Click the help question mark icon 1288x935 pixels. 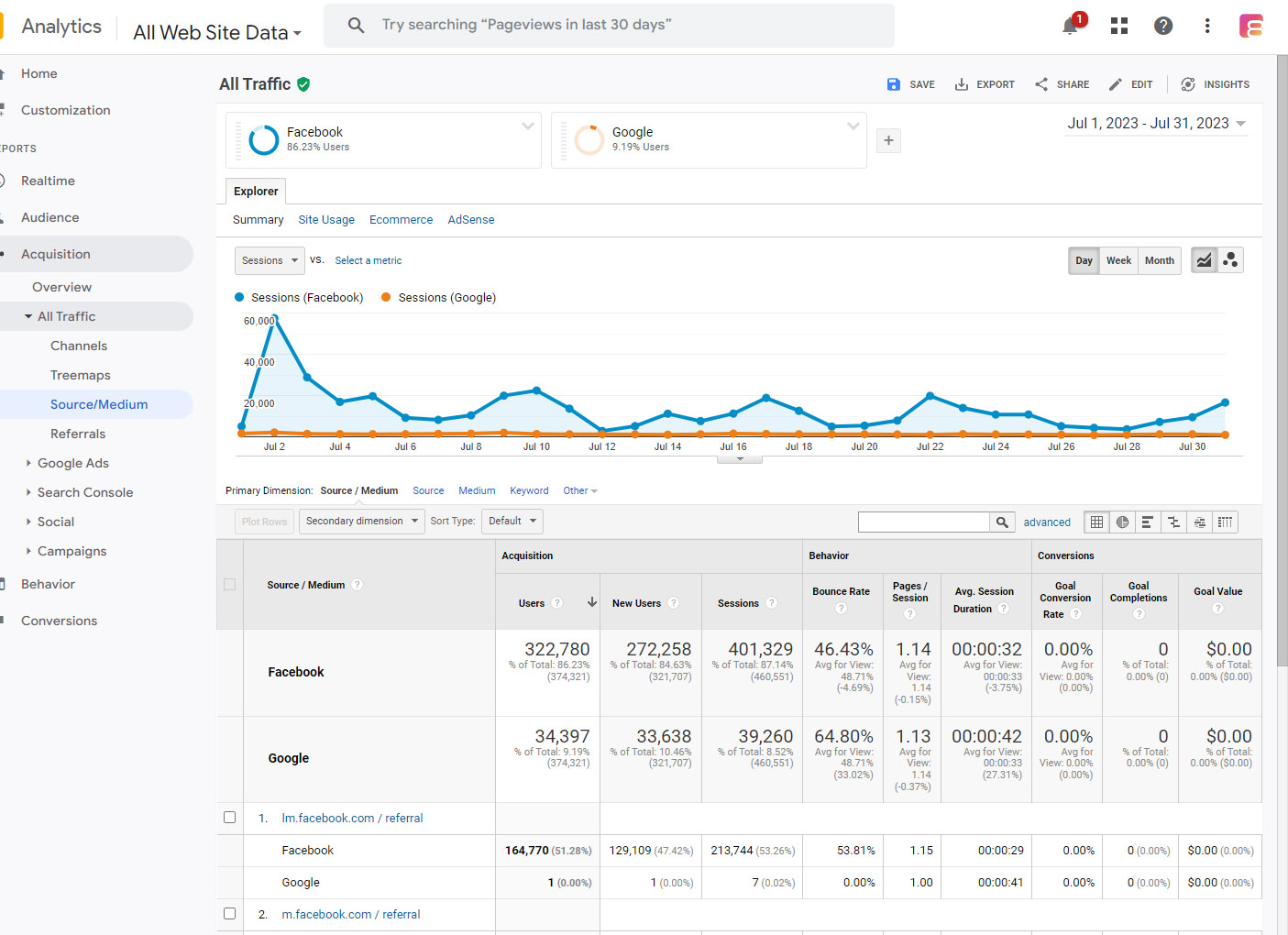[x=1163, y=26]
